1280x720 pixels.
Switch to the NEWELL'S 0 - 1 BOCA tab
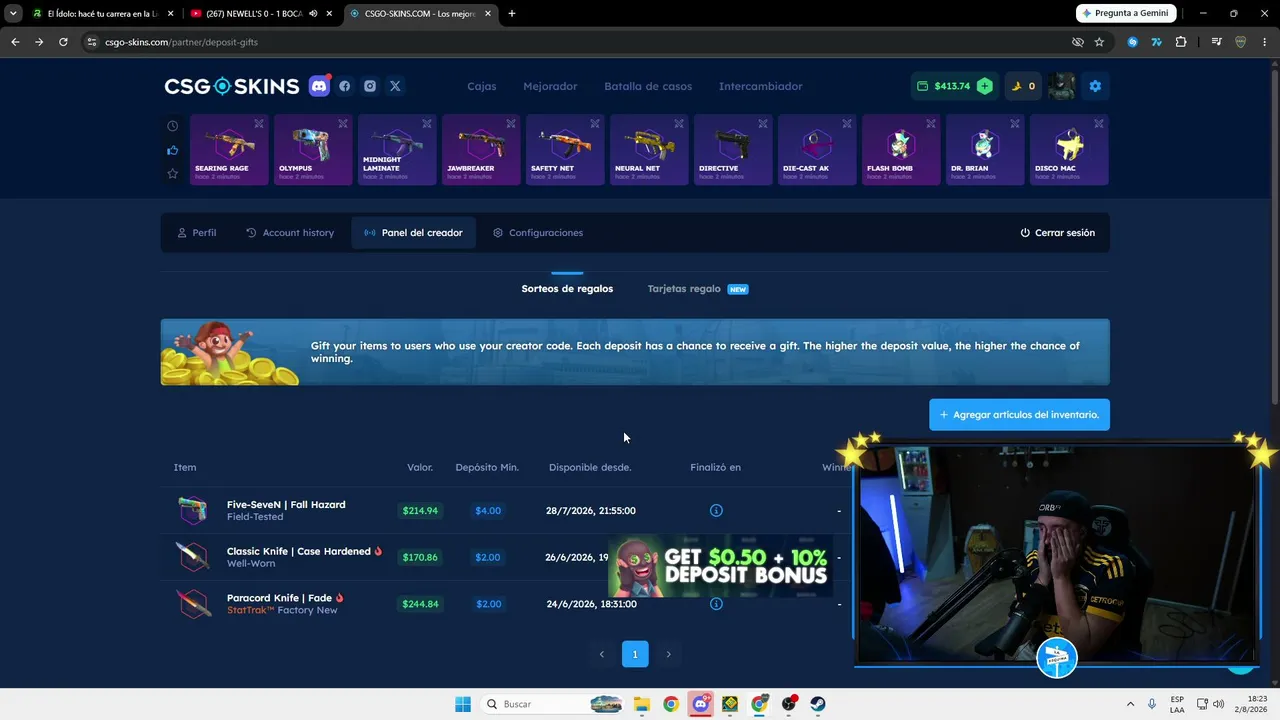tap(262, 13)
